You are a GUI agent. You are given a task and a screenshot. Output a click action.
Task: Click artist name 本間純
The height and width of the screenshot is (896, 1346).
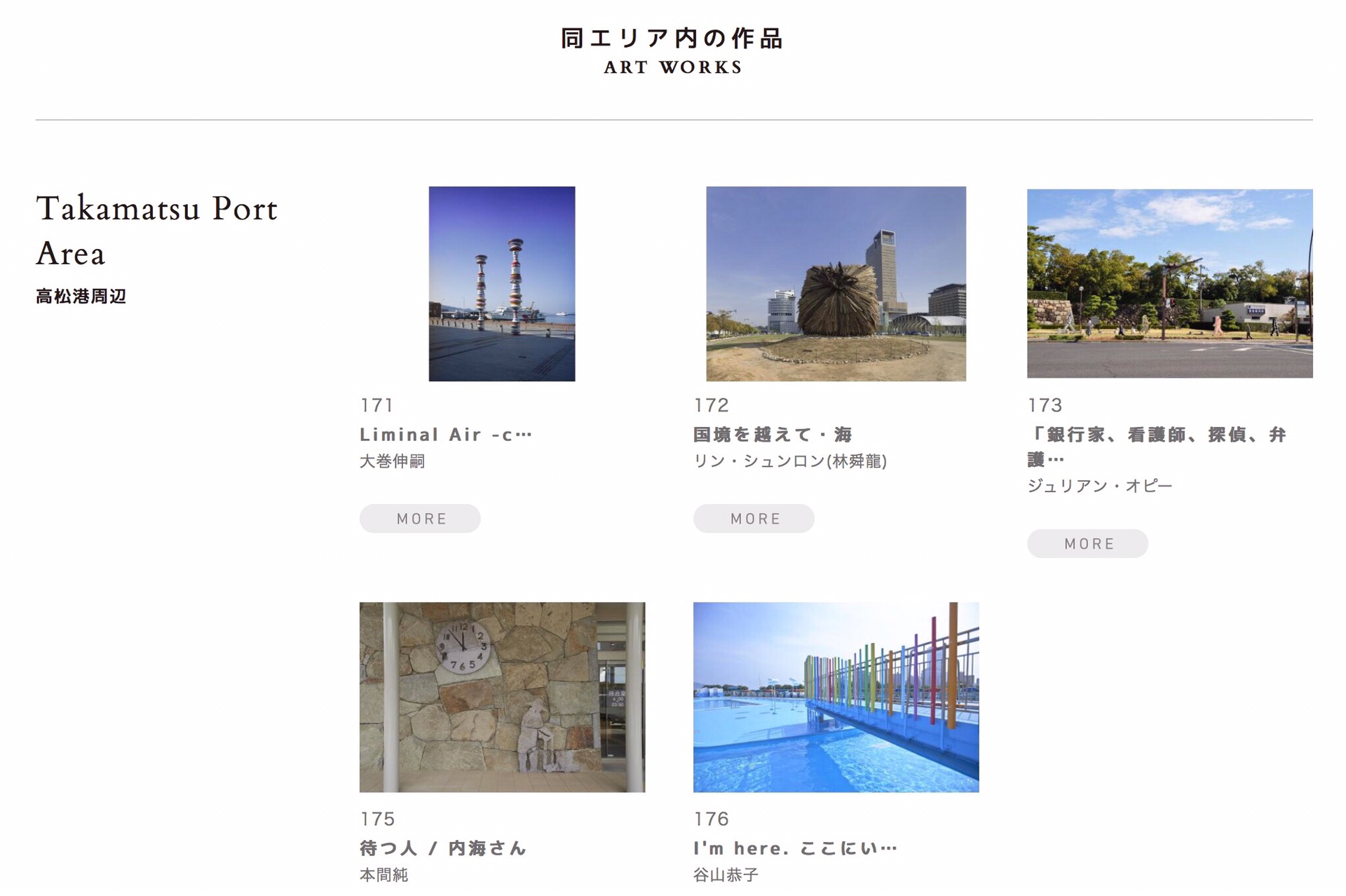pos(383,875)
